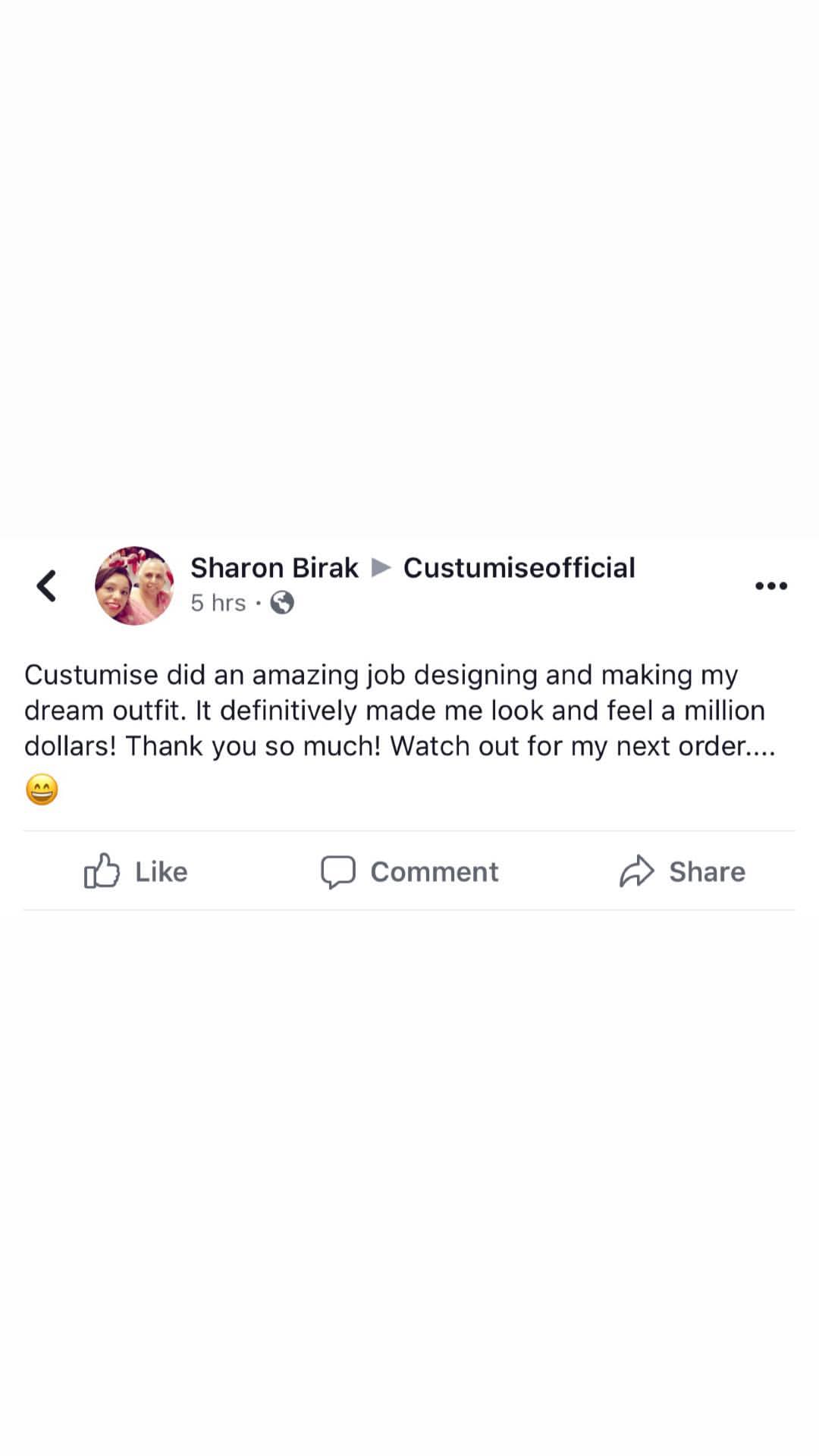Tap the curved arrow Share icon
The image size is (819, 1456).
[x=636, y=871]
